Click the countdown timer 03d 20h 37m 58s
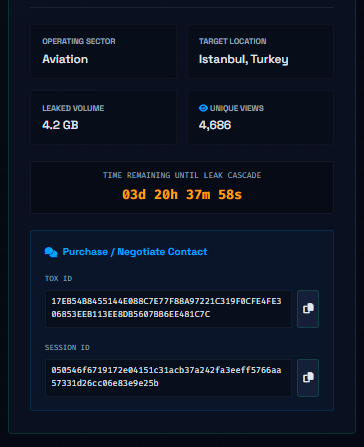The image size is (364, 447). [182, 194]
